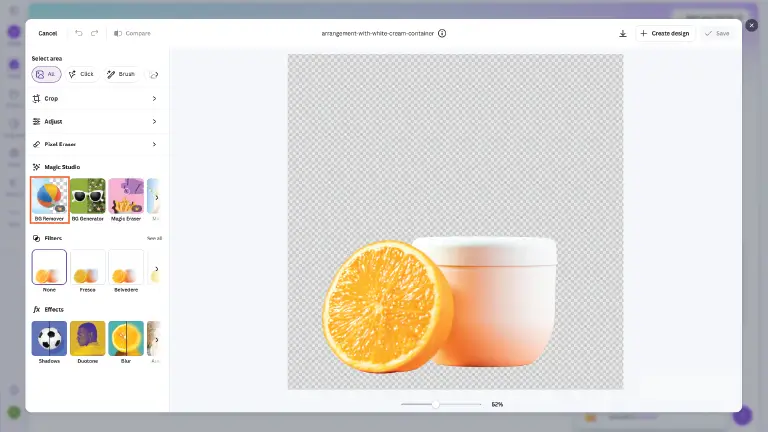Open the image info icon beside file name
The image size is (768, 432).
coord(442,33)
